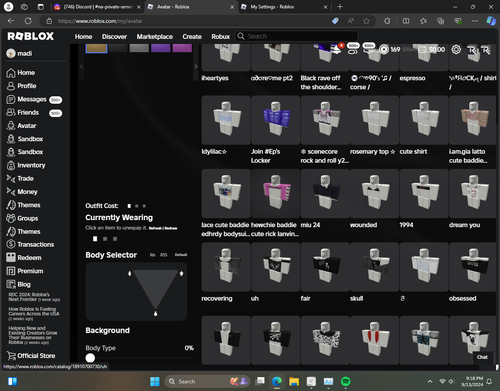Open the Avatar sidebar item
The image size is (500, 391).
tap(21, 126)
